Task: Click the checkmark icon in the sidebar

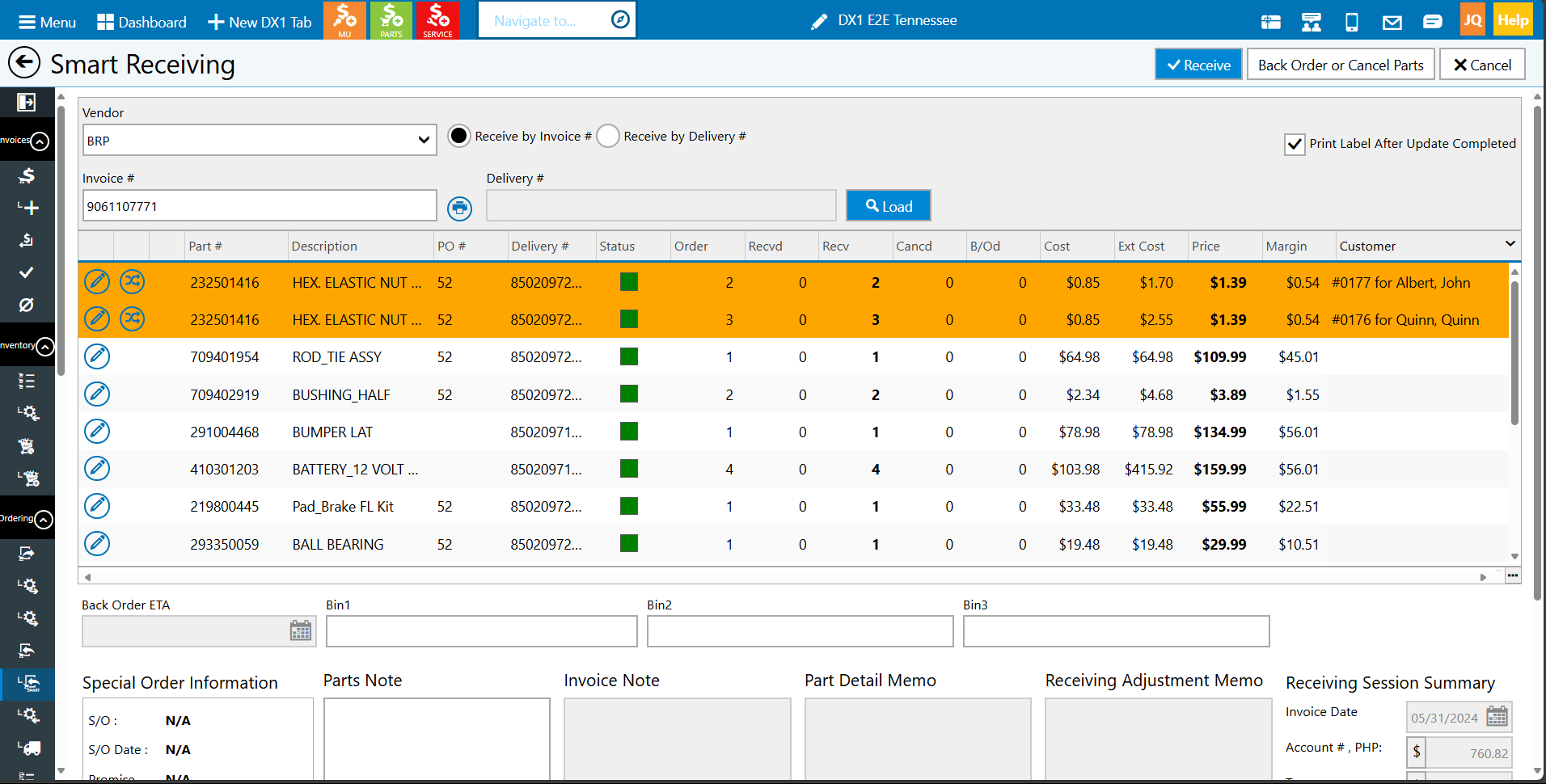Action: (27, 272)
